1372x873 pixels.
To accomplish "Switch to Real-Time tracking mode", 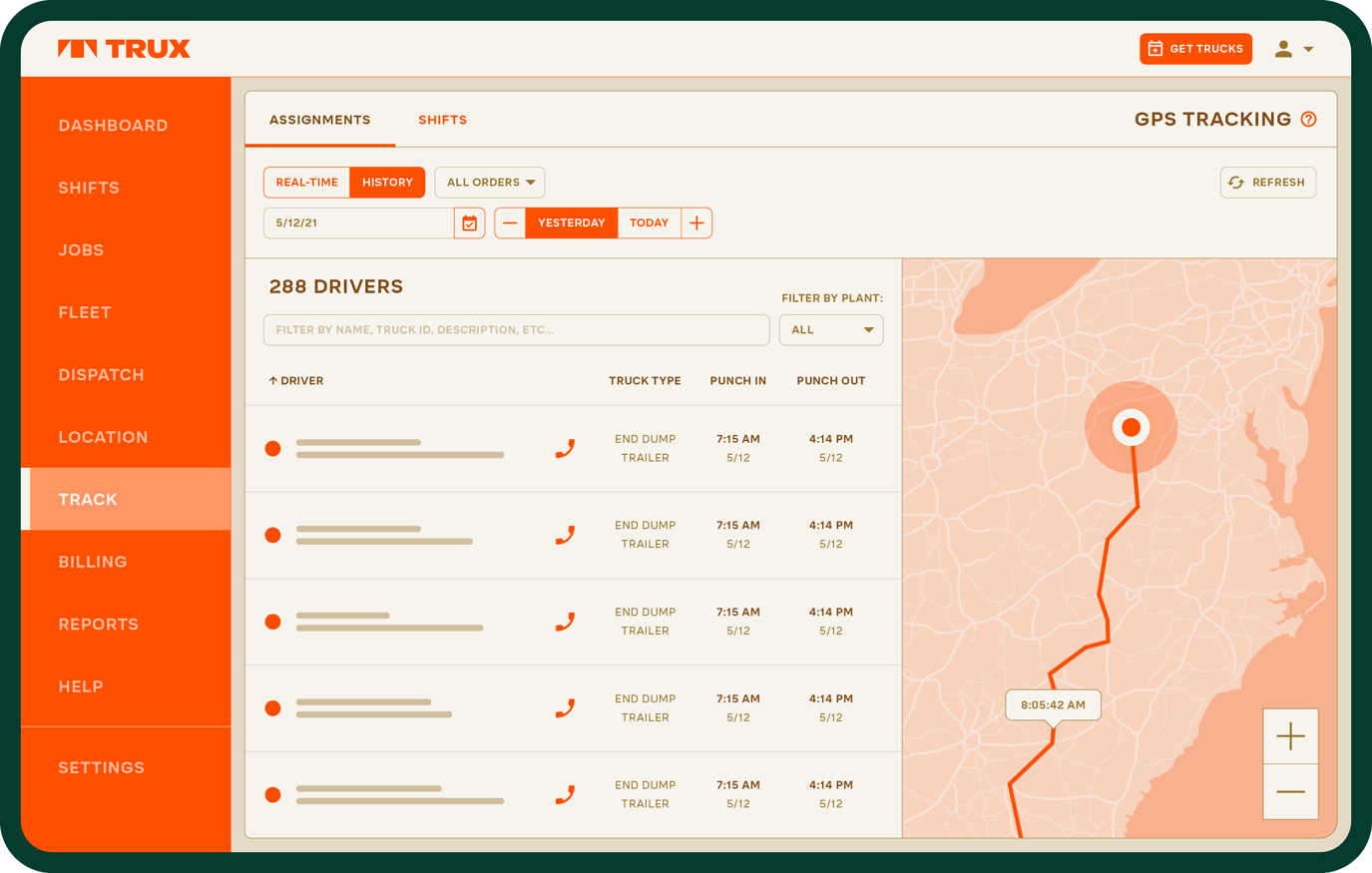I will click(x=306, y=182).
